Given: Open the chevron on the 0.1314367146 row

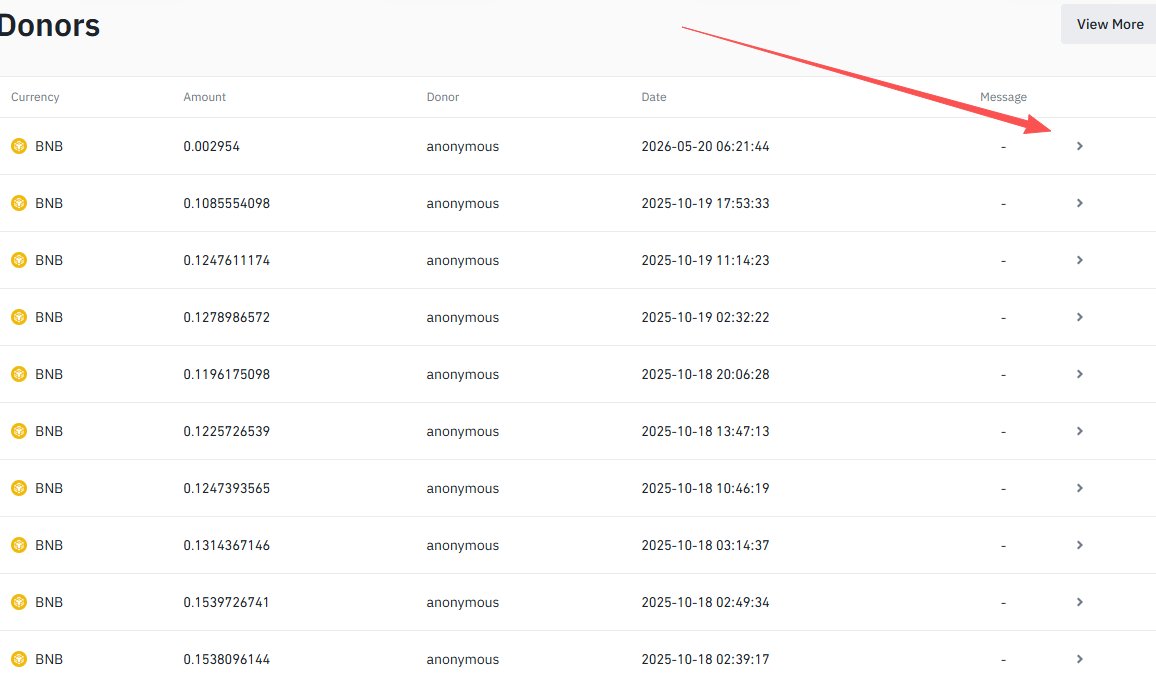Looking at the screenshot, I should (1079, 545).
